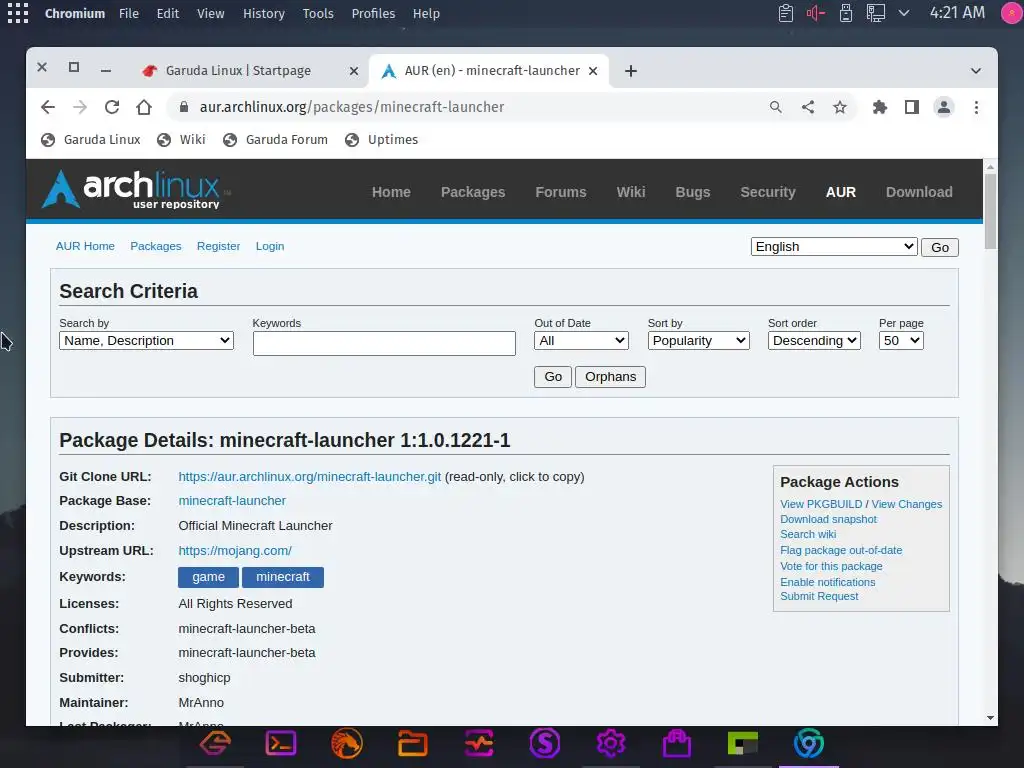Go back to the previous page
The width and height of the screenshot is (1024, 768).
pyautogui.click(x=48, y=107)
